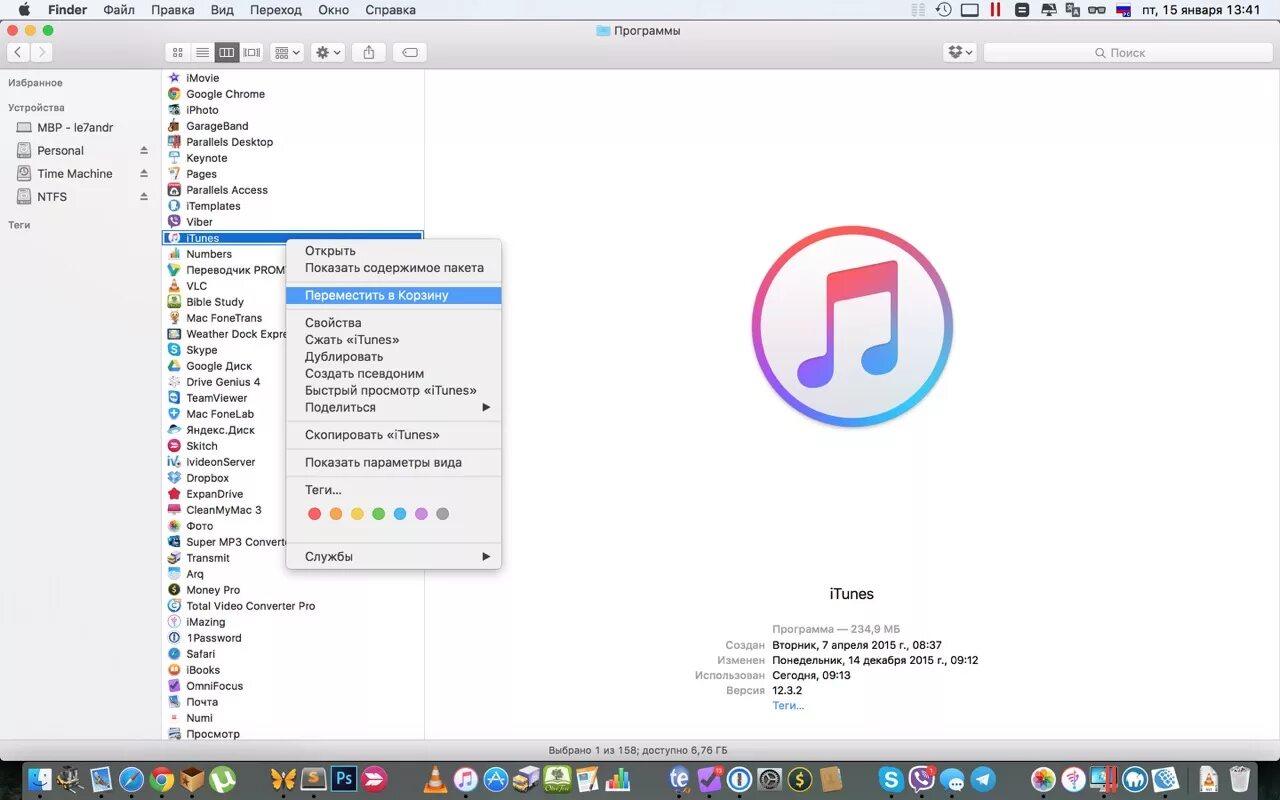Apply the red tag color

[314, 514]
